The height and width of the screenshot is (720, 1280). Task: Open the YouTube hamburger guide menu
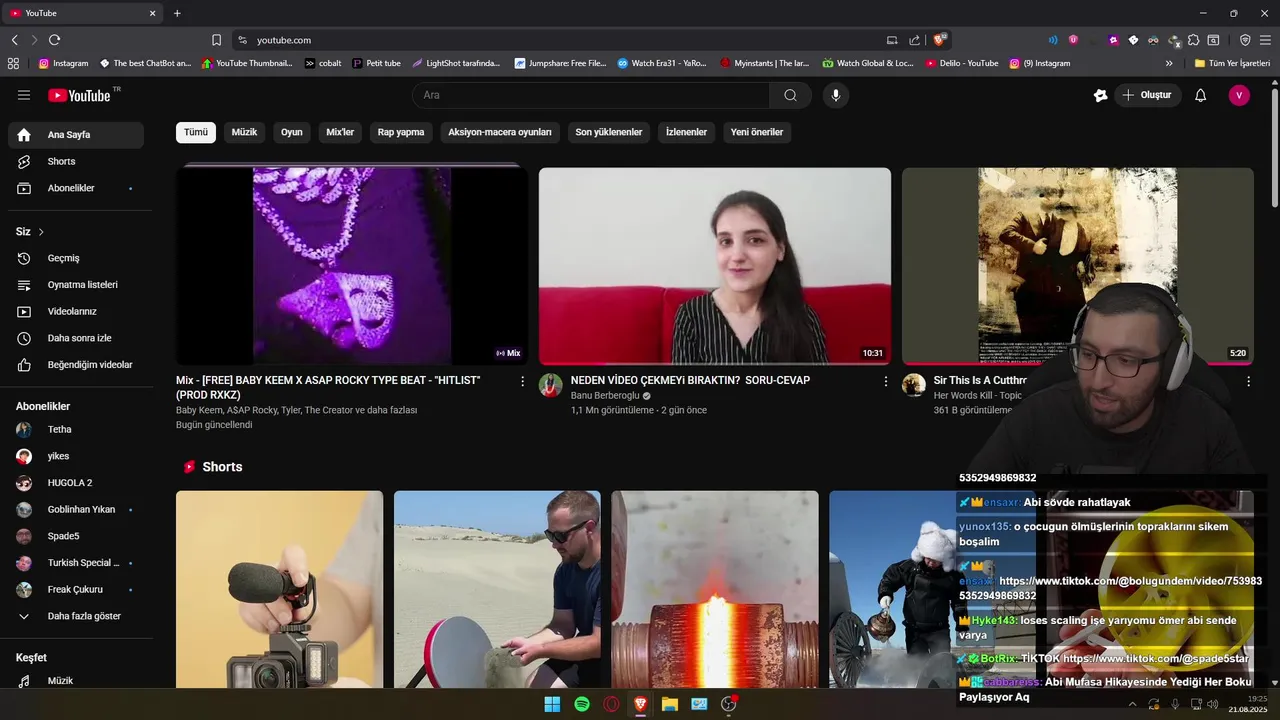[x=24, y=95]
